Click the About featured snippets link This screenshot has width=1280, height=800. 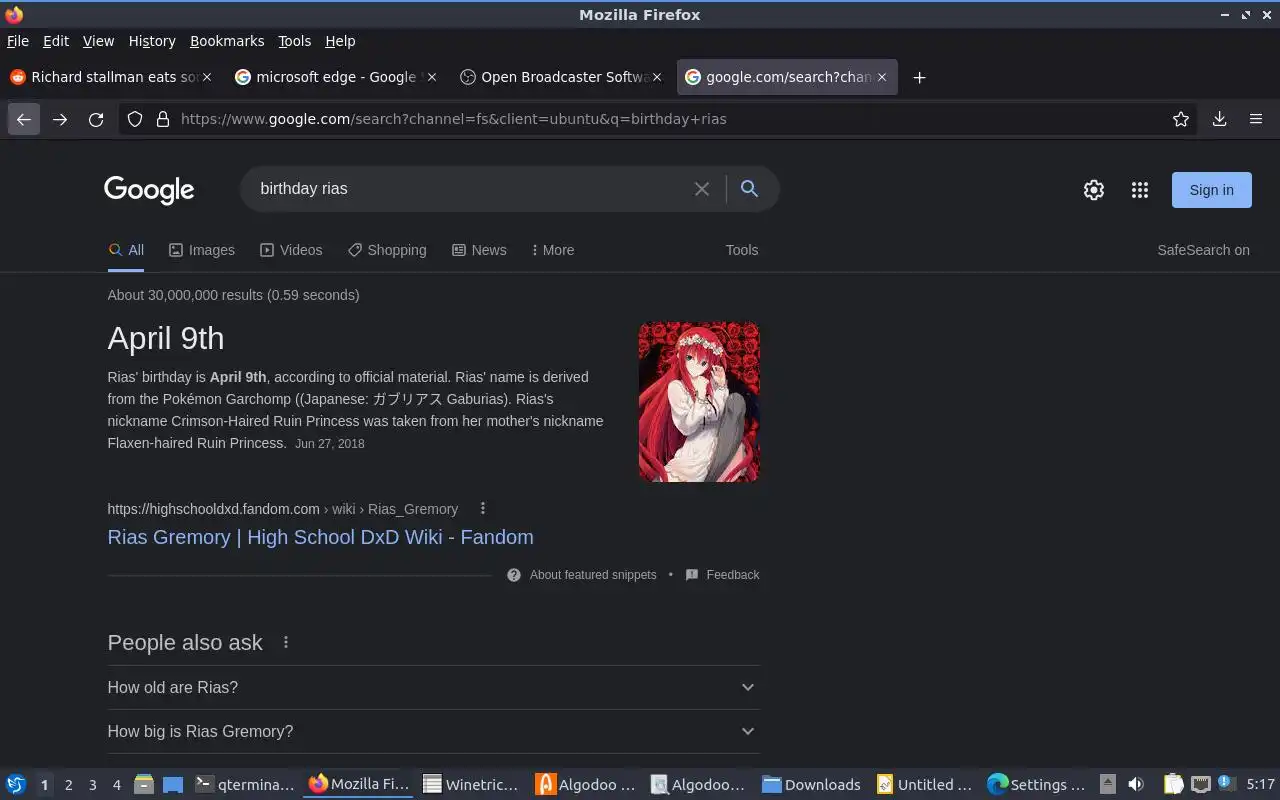(x=593, y=575)
